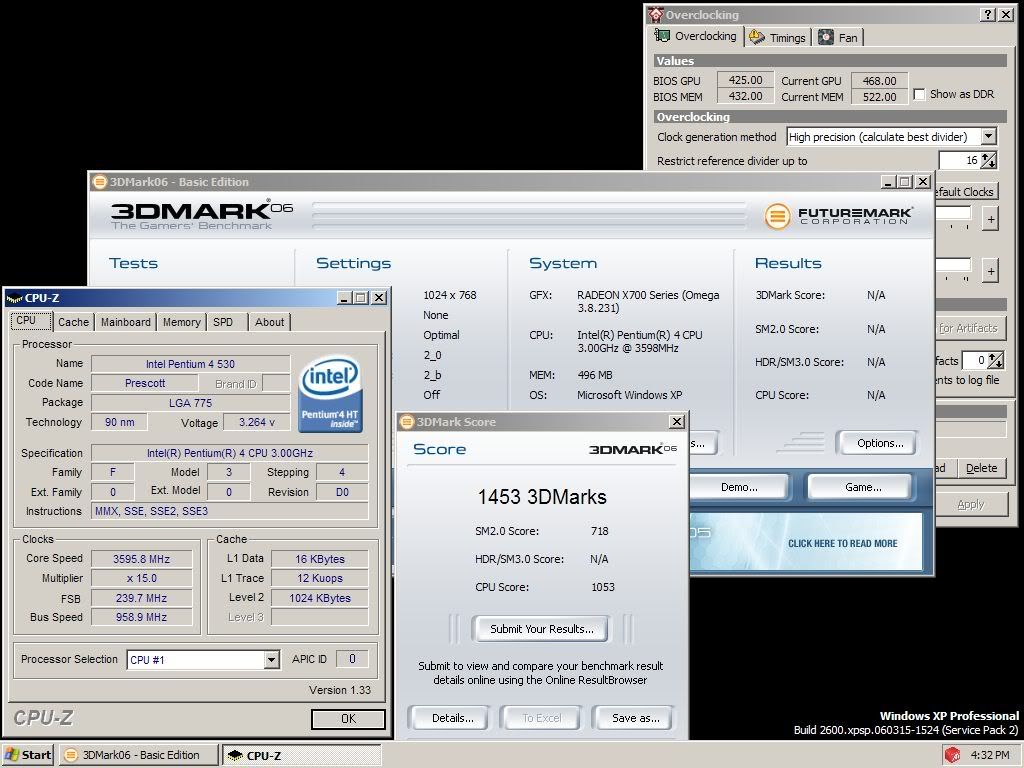The height and width of the screenshot is (768, 1024).
Task: Click the Current MEM value 522.00
Action: click(x=879, y=97)
